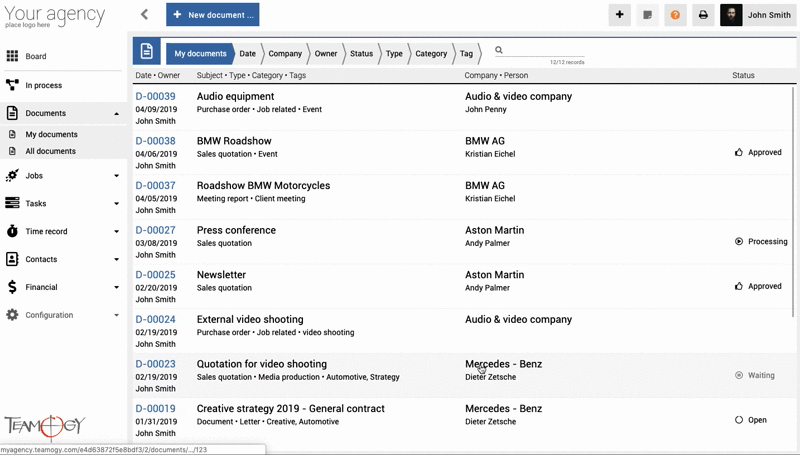
Task: Select the Tag filter tab
Action: pos(466,54)
